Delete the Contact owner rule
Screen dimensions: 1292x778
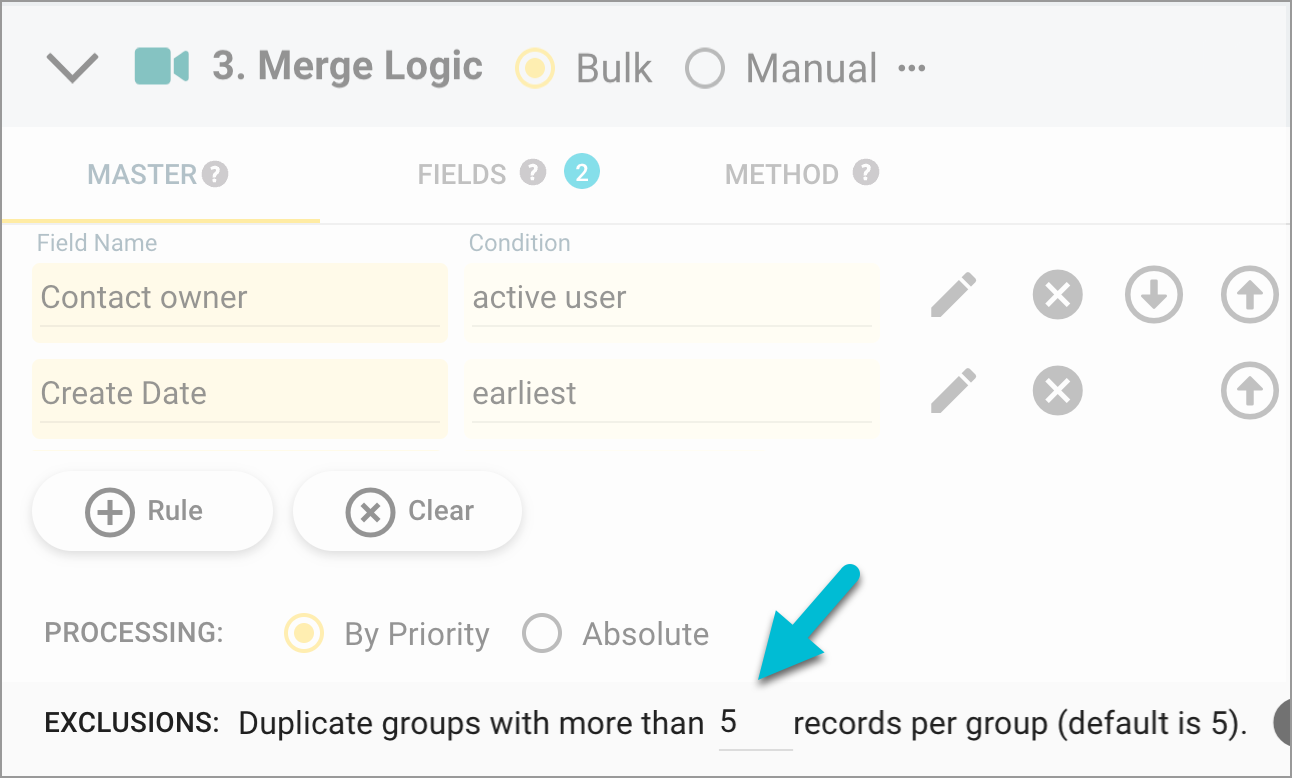1057,294
